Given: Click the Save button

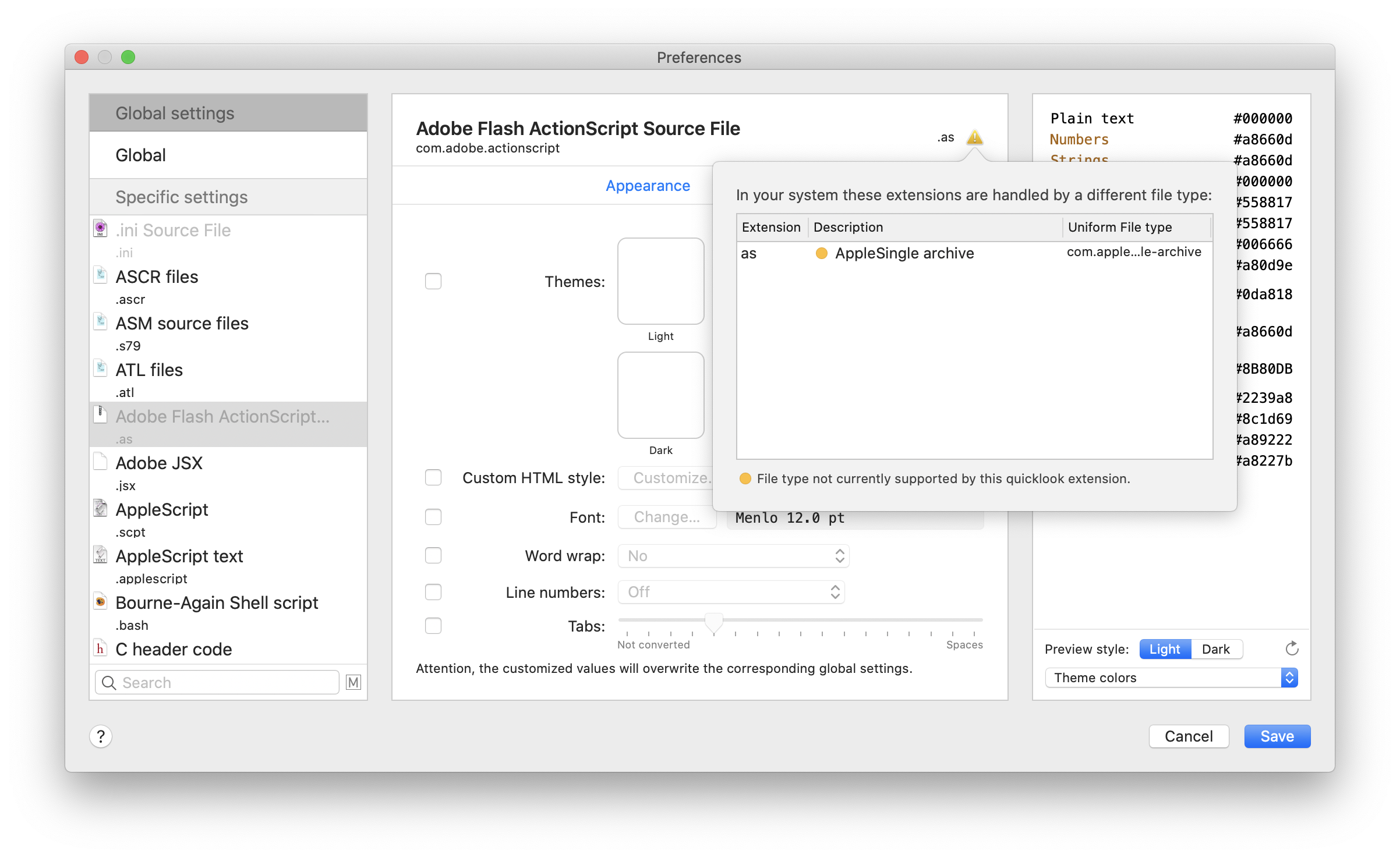Looking at the screenshot, I should tap(1277, 736).
